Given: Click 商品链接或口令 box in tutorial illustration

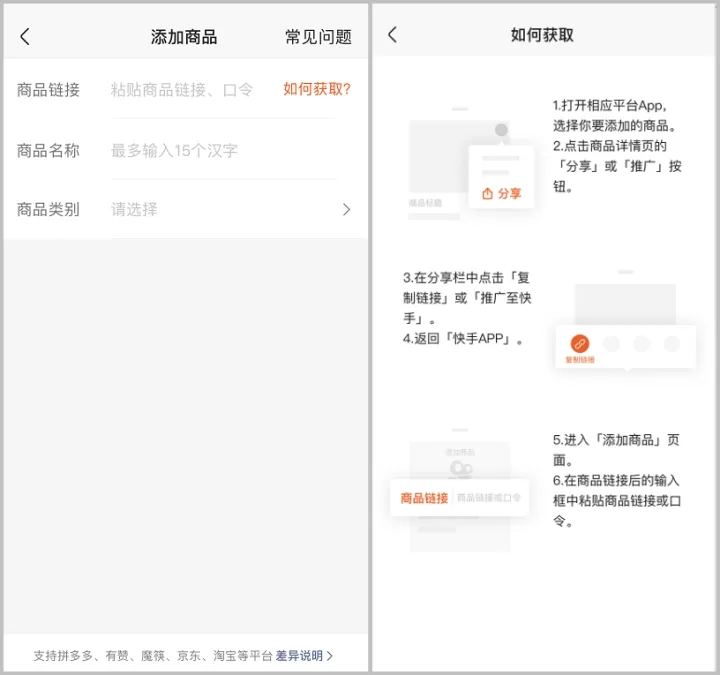Looking at the screenshot, I should click(489, 497).
